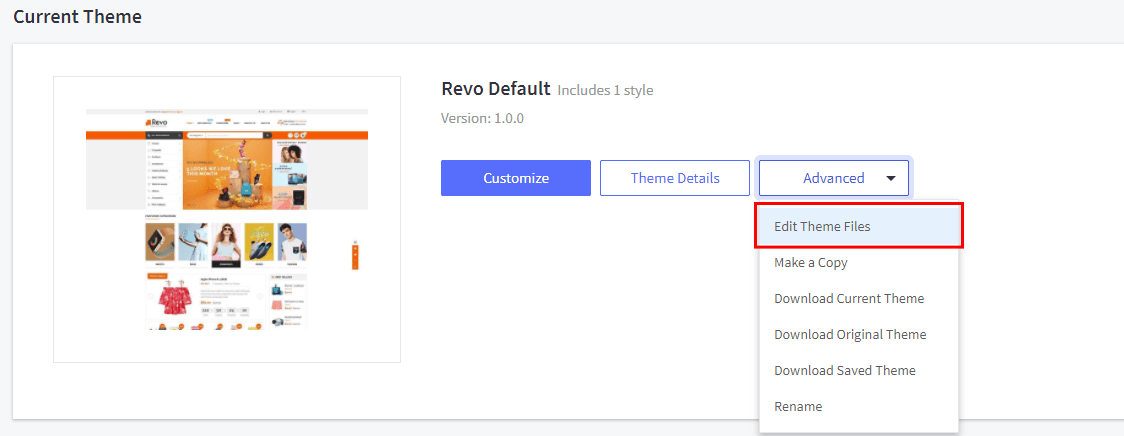Click the 'Includes 1 style' text
Viewport: 1124px width, 436px height.
pyautogui.click(x=605, y=90)
